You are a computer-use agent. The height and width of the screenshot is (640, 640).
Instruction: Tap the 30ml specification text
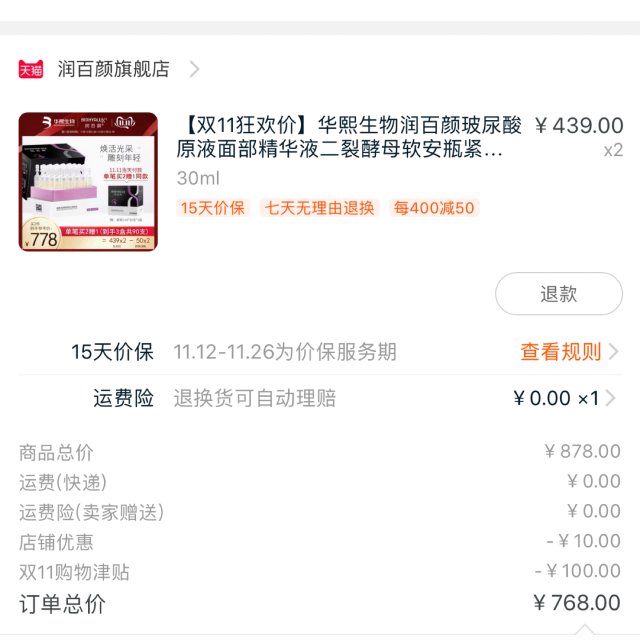tap(198, 178)
